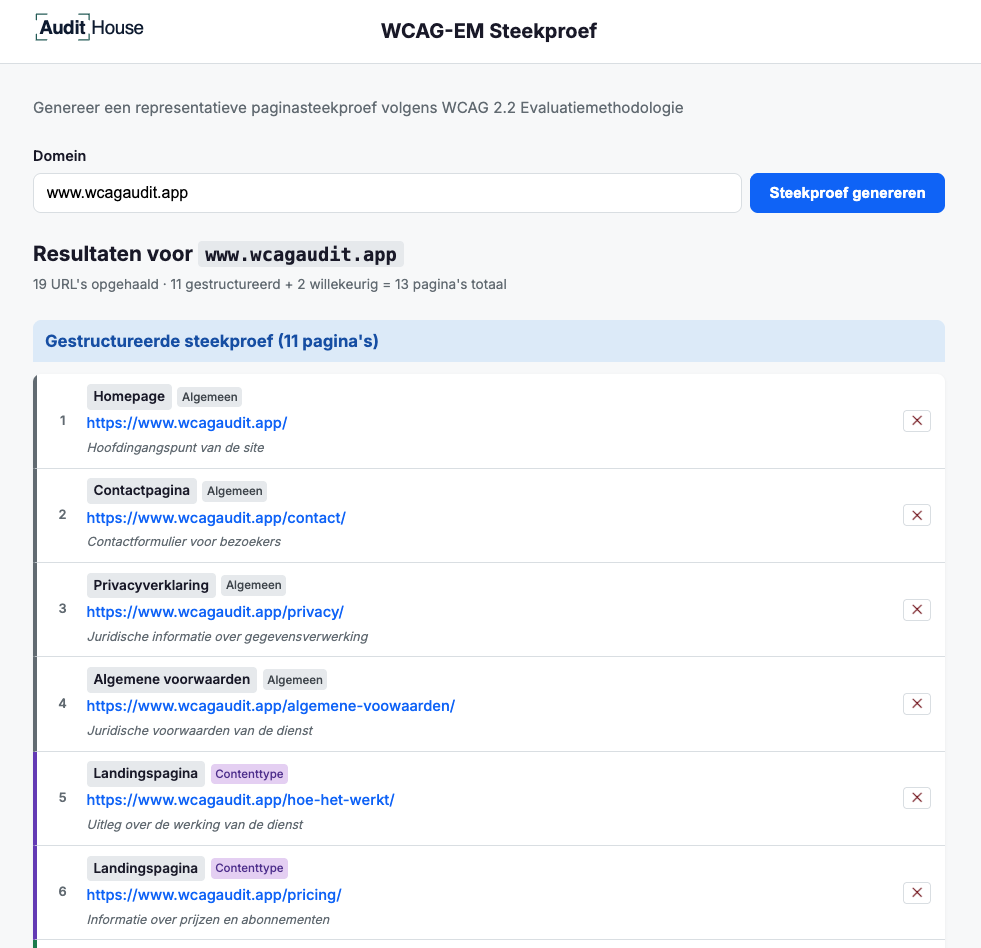This screenshot has height=948, width=981.
Task: Open the /contact/ URL link
Action: 216,518
